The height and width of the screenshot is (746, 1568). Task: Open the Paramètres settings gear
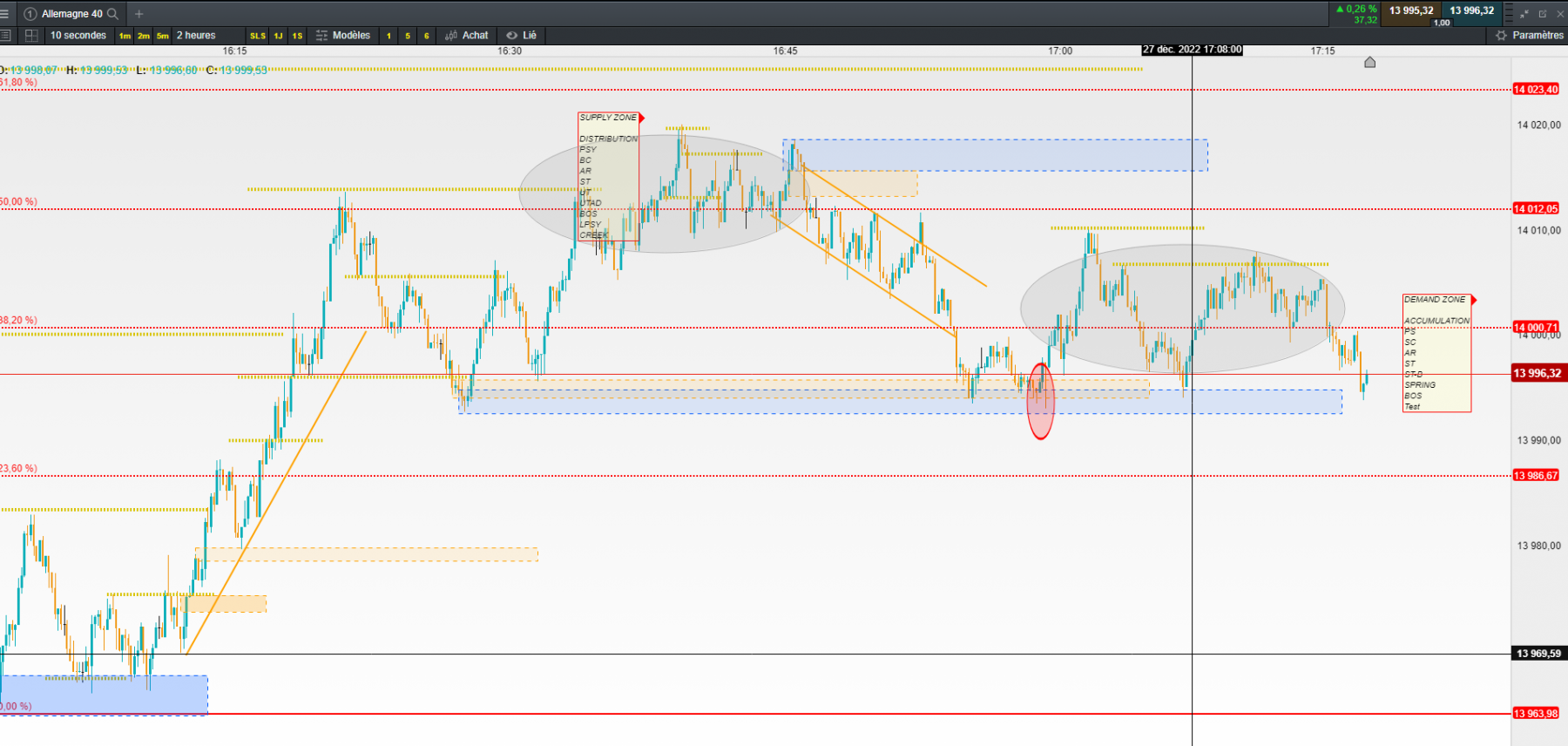pyautogui.click(x=1530, y=36)
